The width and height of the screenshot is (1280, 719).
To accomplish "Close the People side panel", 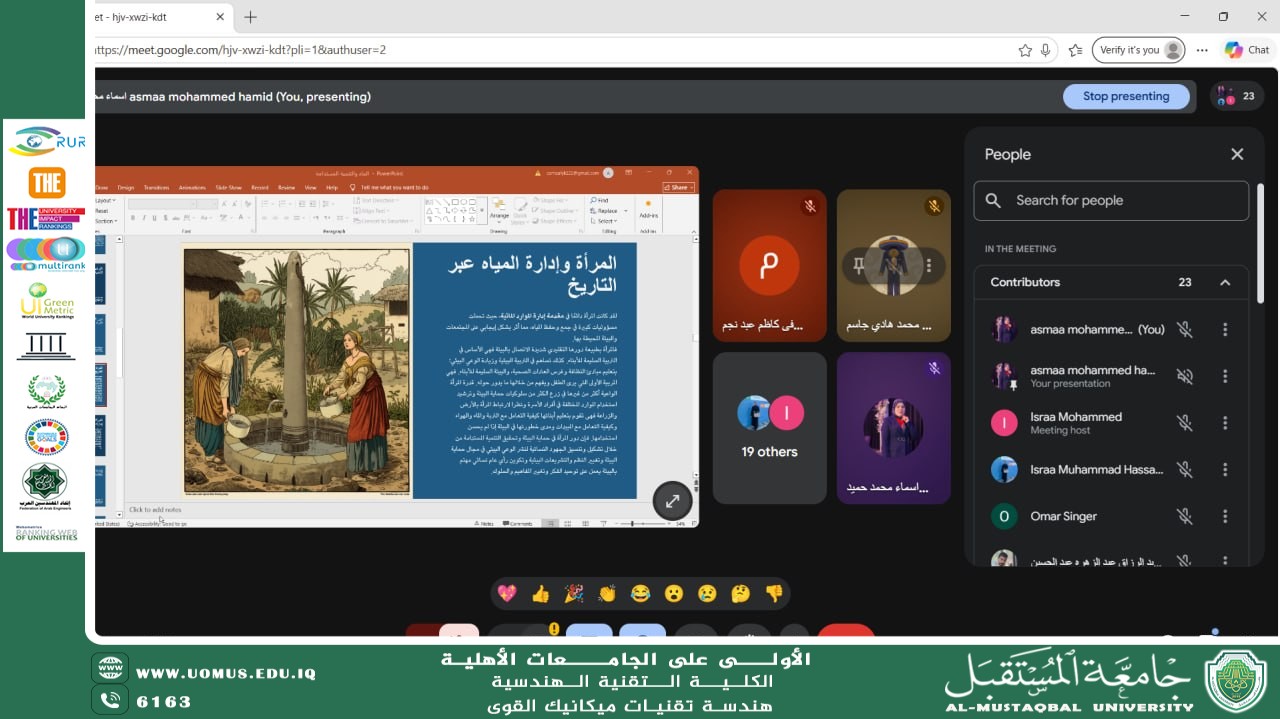I will click(x=1237, y=154).
